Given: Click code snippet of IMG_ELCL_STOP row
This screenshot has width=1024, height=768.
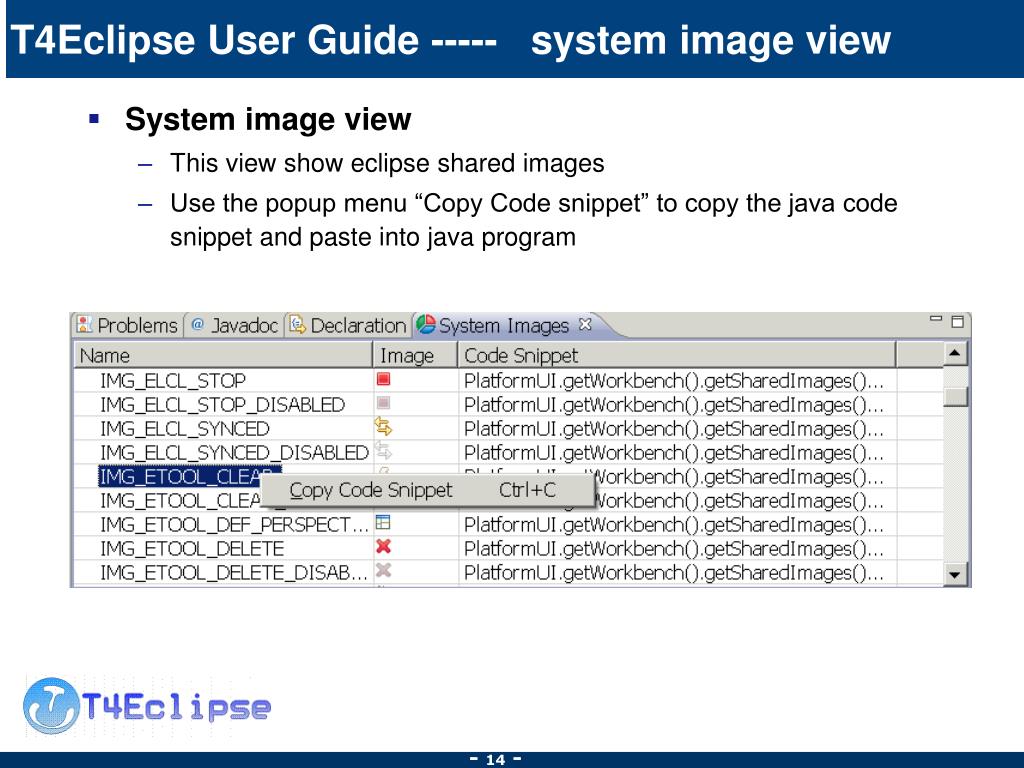Looking at the screenshot, I should coord(673,381).
